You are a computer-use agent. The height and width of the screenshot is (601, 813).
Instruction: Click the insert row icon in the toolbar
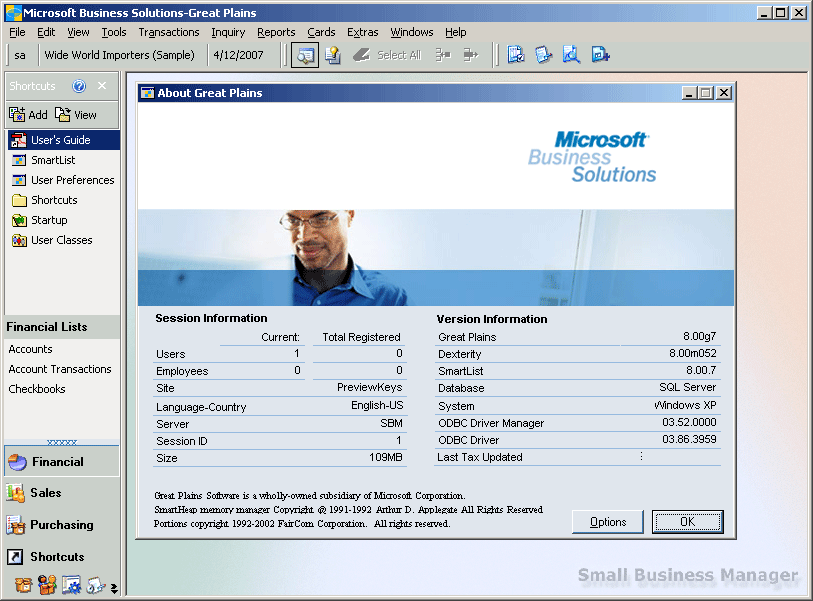pyautogui.click(x=443, y=55)
